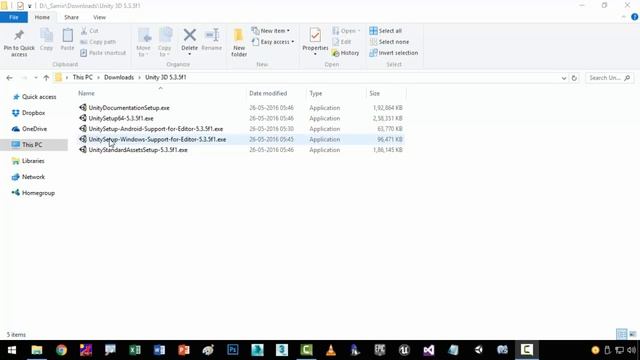Click Copy path in Clipboard group
The width and height of the screenshot is (640, 360).
point(98,42)
